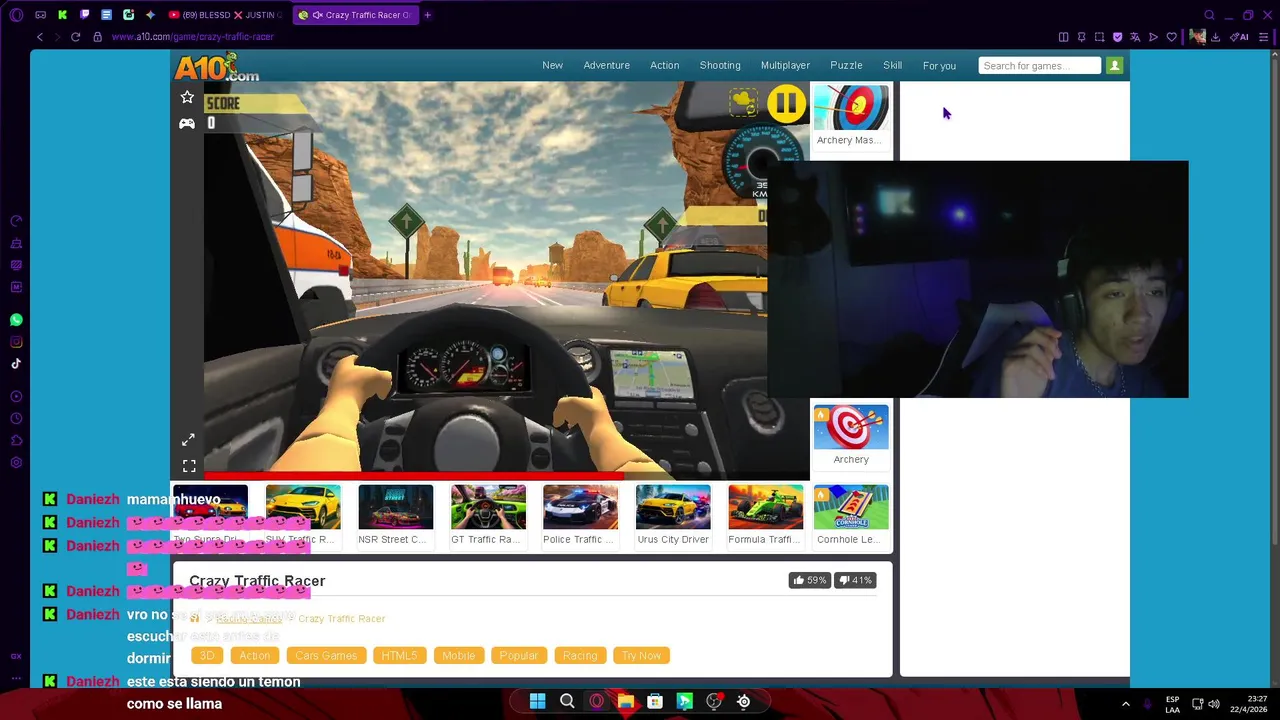The height and width of the screenshot is (720, 1280).
Task: Click the heart bookmark icon
Action: (1171, 37)
